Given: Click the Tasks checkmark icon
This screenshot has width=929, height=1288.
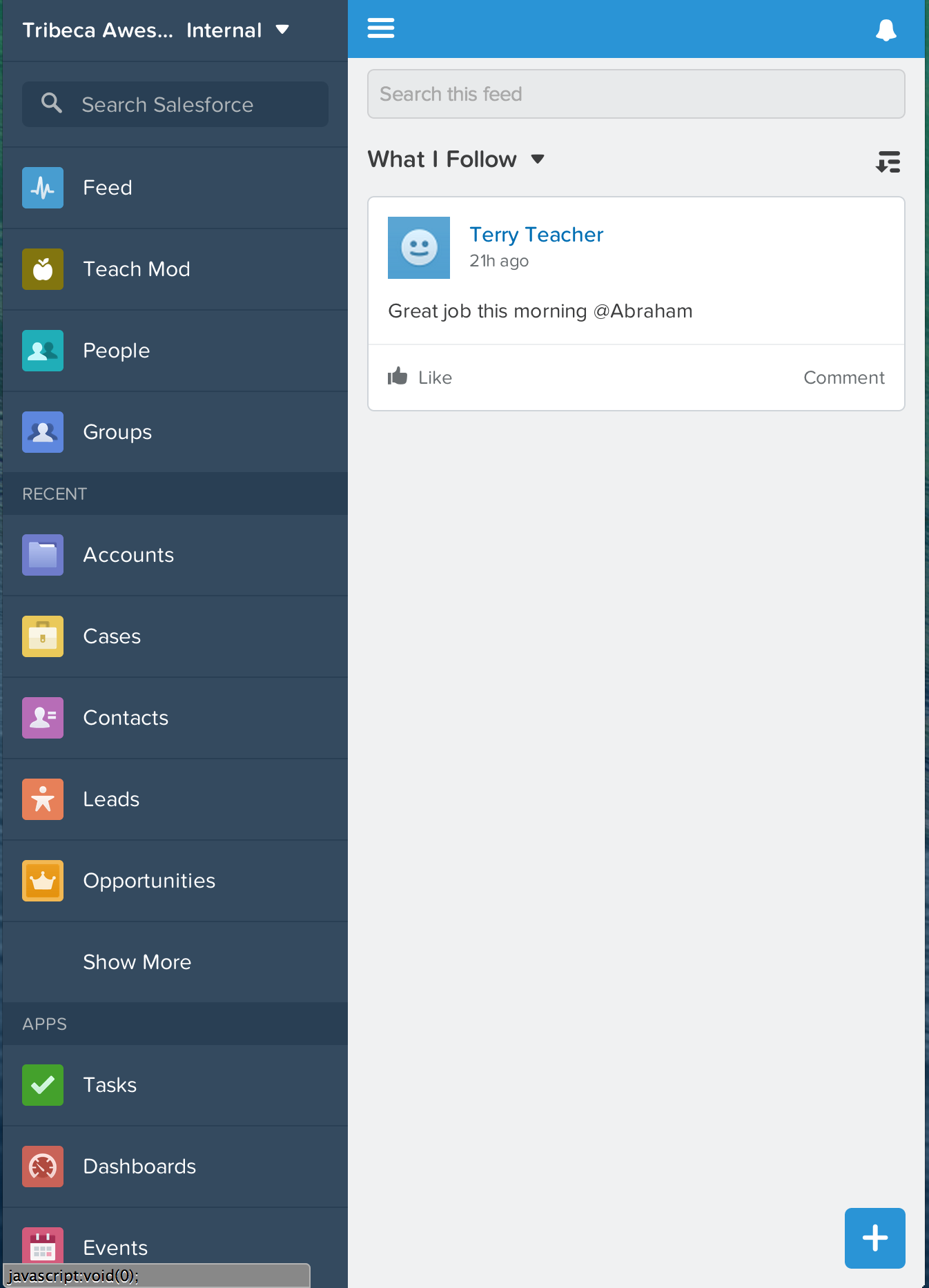Looking at the screenshot, I should click(x=43, y=1085).
